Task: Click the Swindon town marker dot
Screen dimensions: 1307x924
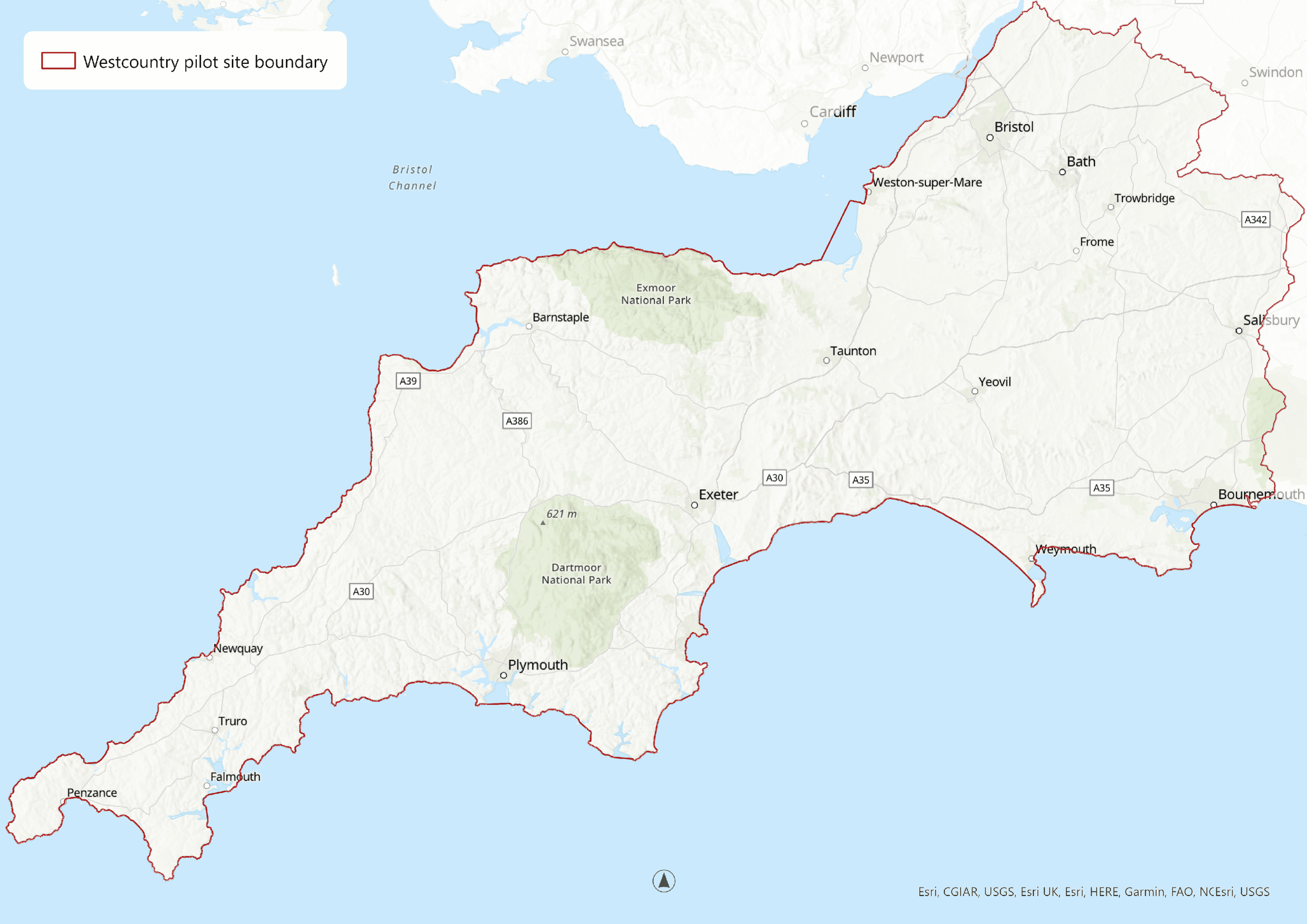Action: click(1245, 83)
